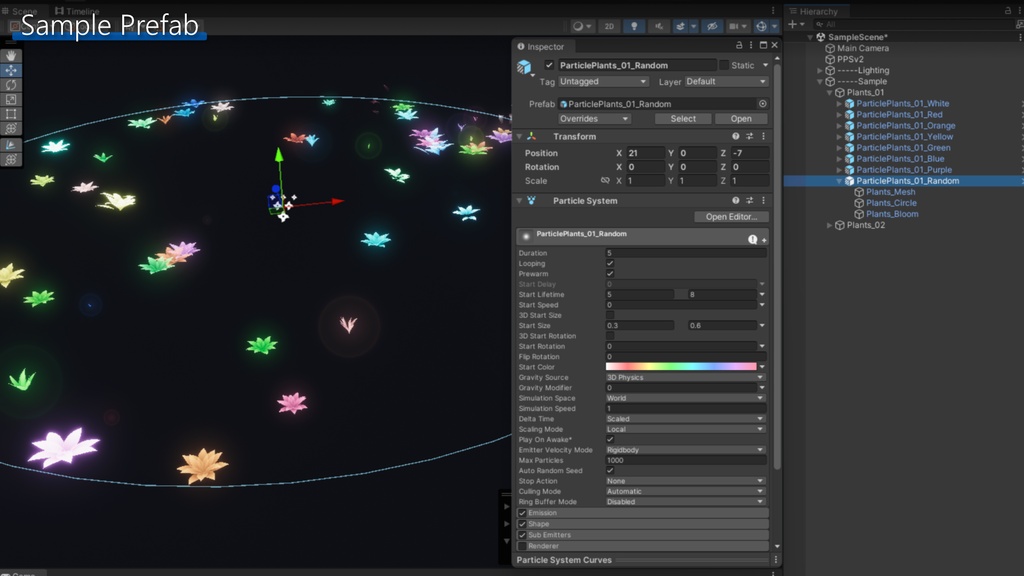
Task: Click the prefab Select button
Action: point(683,119)
